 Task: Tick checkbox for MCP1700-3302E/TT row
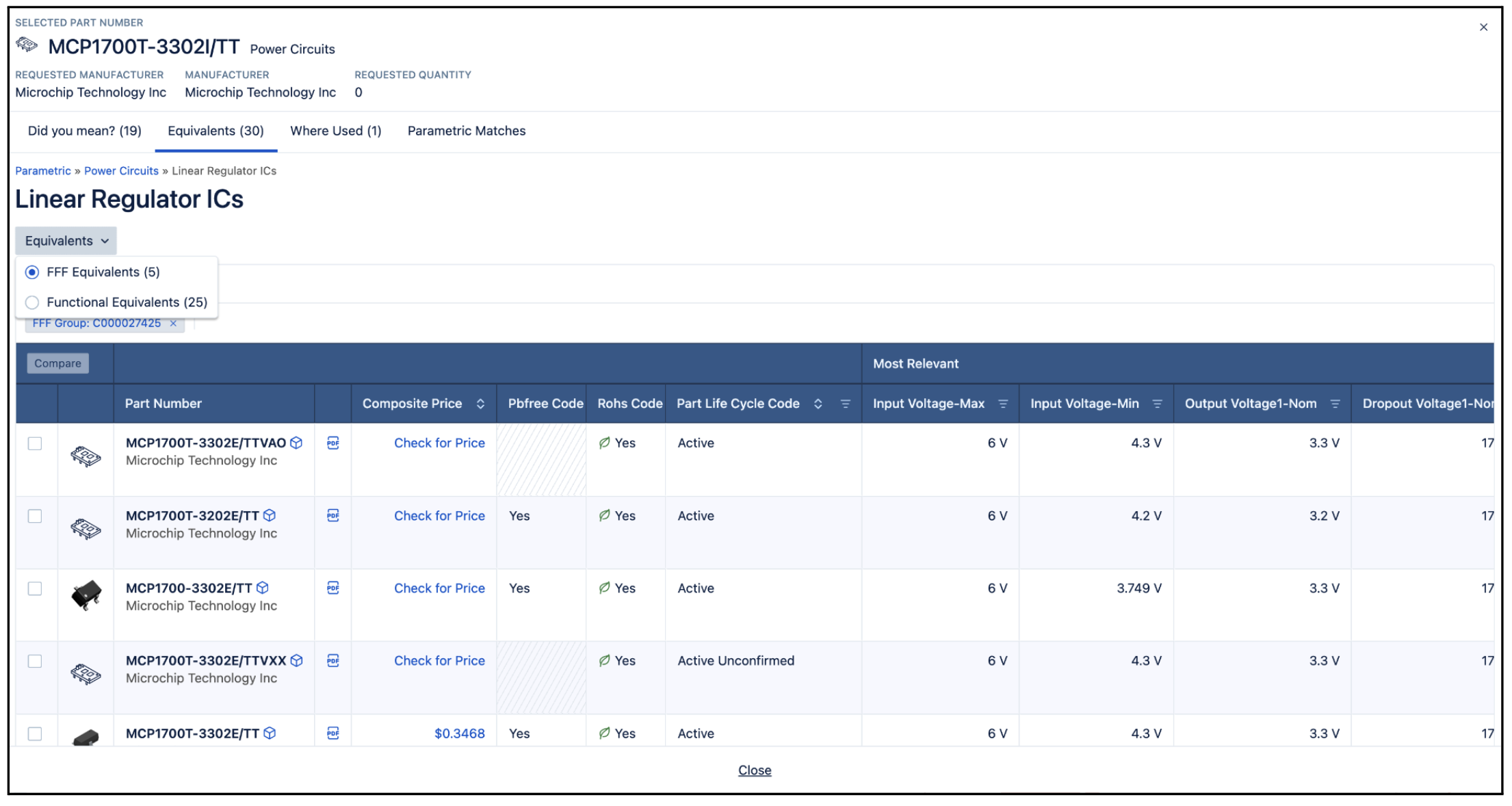(x=35, y=588)
